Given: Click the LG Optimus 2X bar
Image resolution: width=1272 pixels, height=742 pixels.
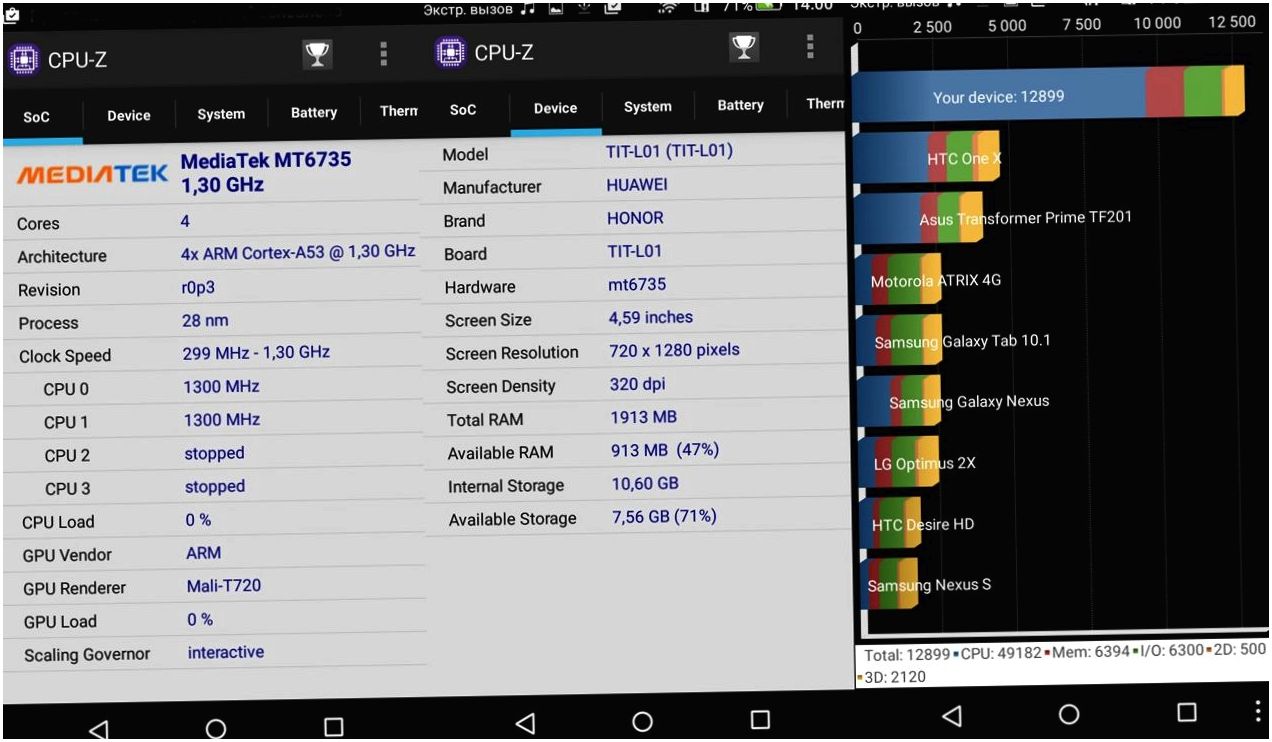Looking at the screenshot, I should 900,464.
